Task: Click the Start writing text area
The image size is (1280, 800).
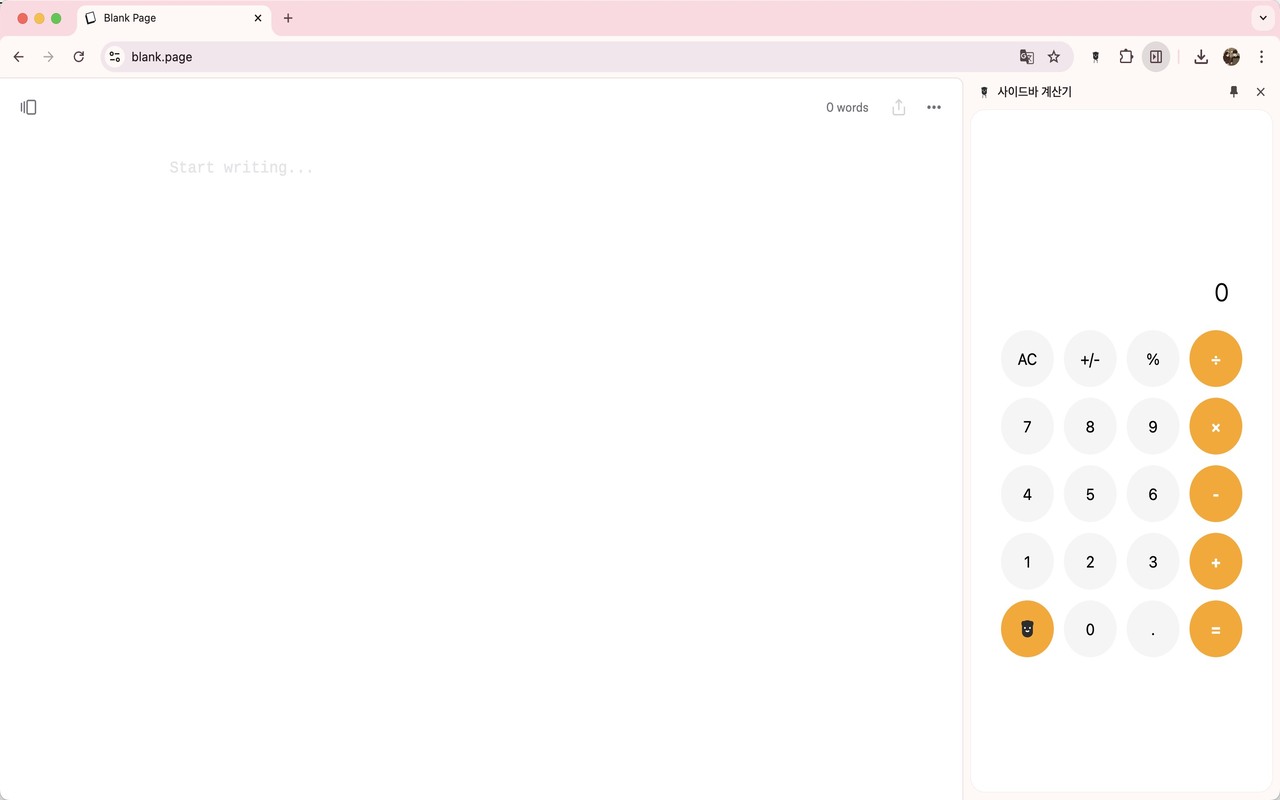Action: pyautogui.click(x=242, y=168)
